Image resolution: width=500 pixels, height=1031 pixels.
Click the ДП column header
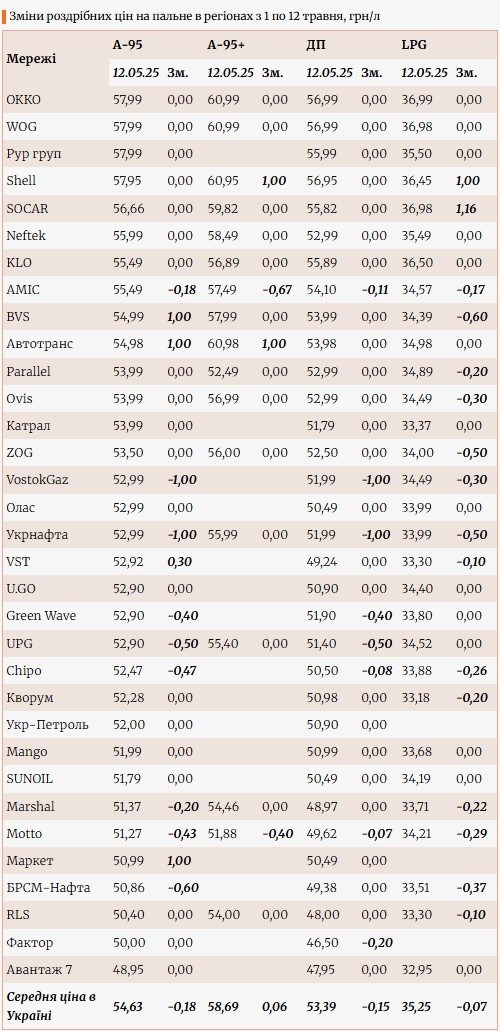point(316,45)
